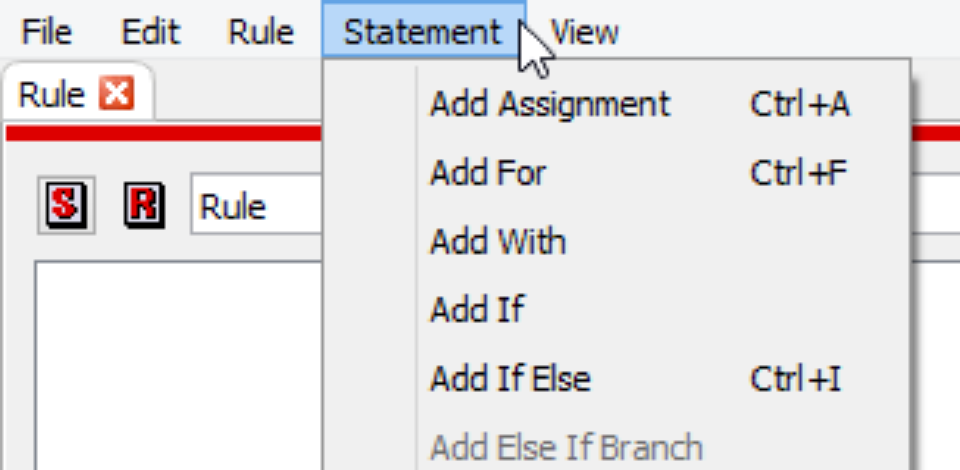The width and height of the screenshot is (960, 470).
Task: Close the open Statement menu
Action: click(x=422, y=32)
